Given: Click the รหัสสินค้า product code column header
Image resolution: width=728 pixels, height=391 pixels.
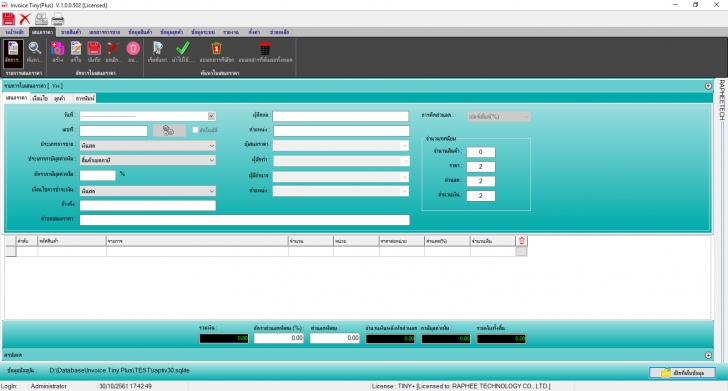Looking at the screenshot, I should 72,241.
